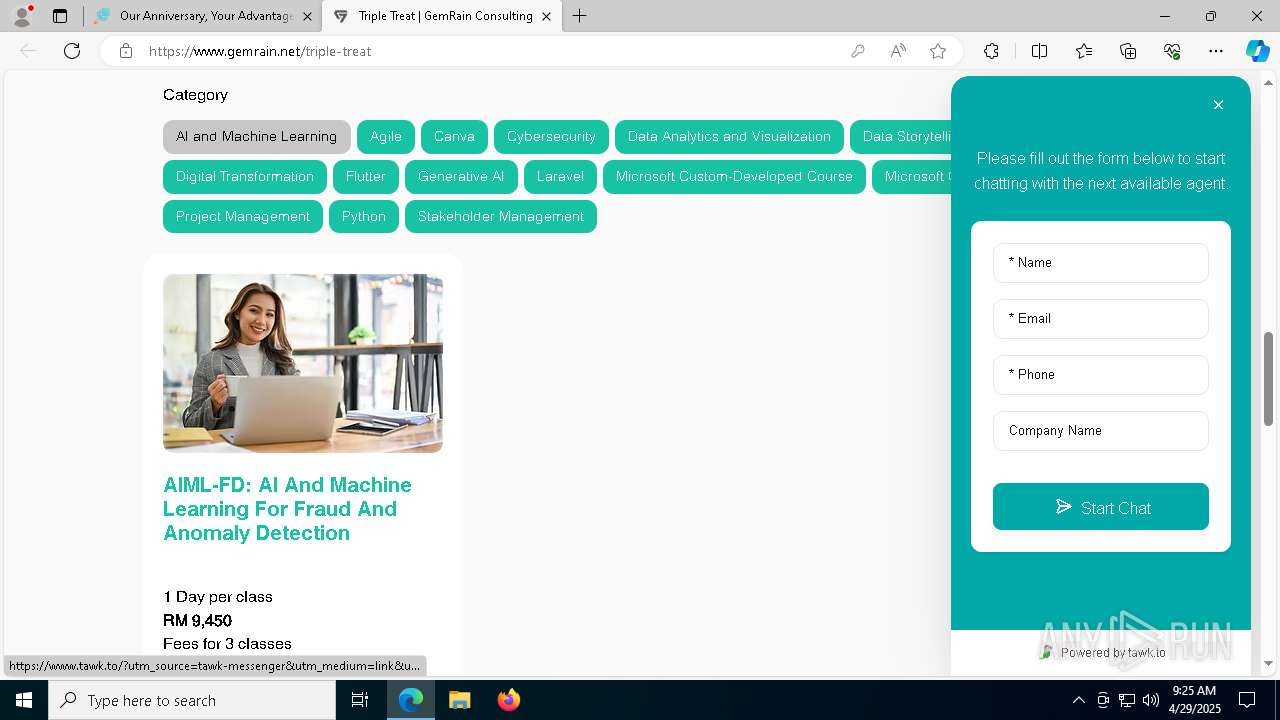
Task: Launch the Copilot sidebar icon
Action: pos(1257,51)
